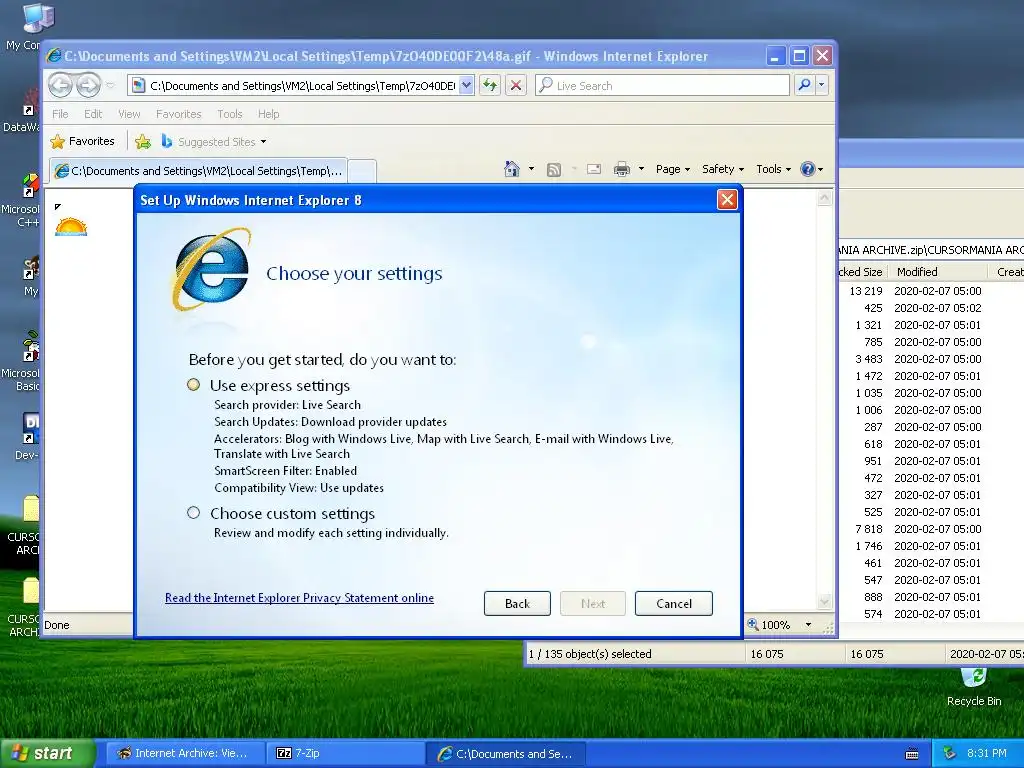The width and height of the screenshot is (1024, 768).
Task: Open the View menu in Internet Explorer
Action: pyautogui.click(x=129, y=114)
